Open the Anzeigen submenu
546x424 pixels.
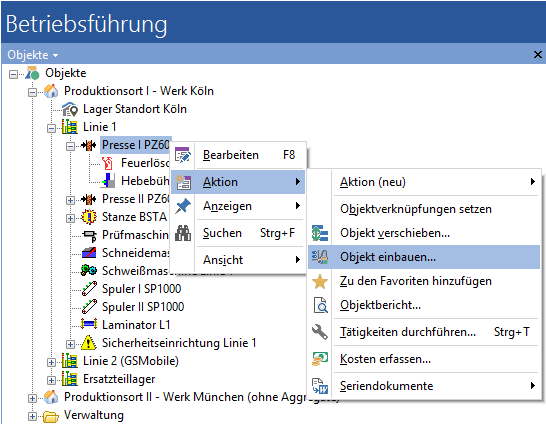239,206
